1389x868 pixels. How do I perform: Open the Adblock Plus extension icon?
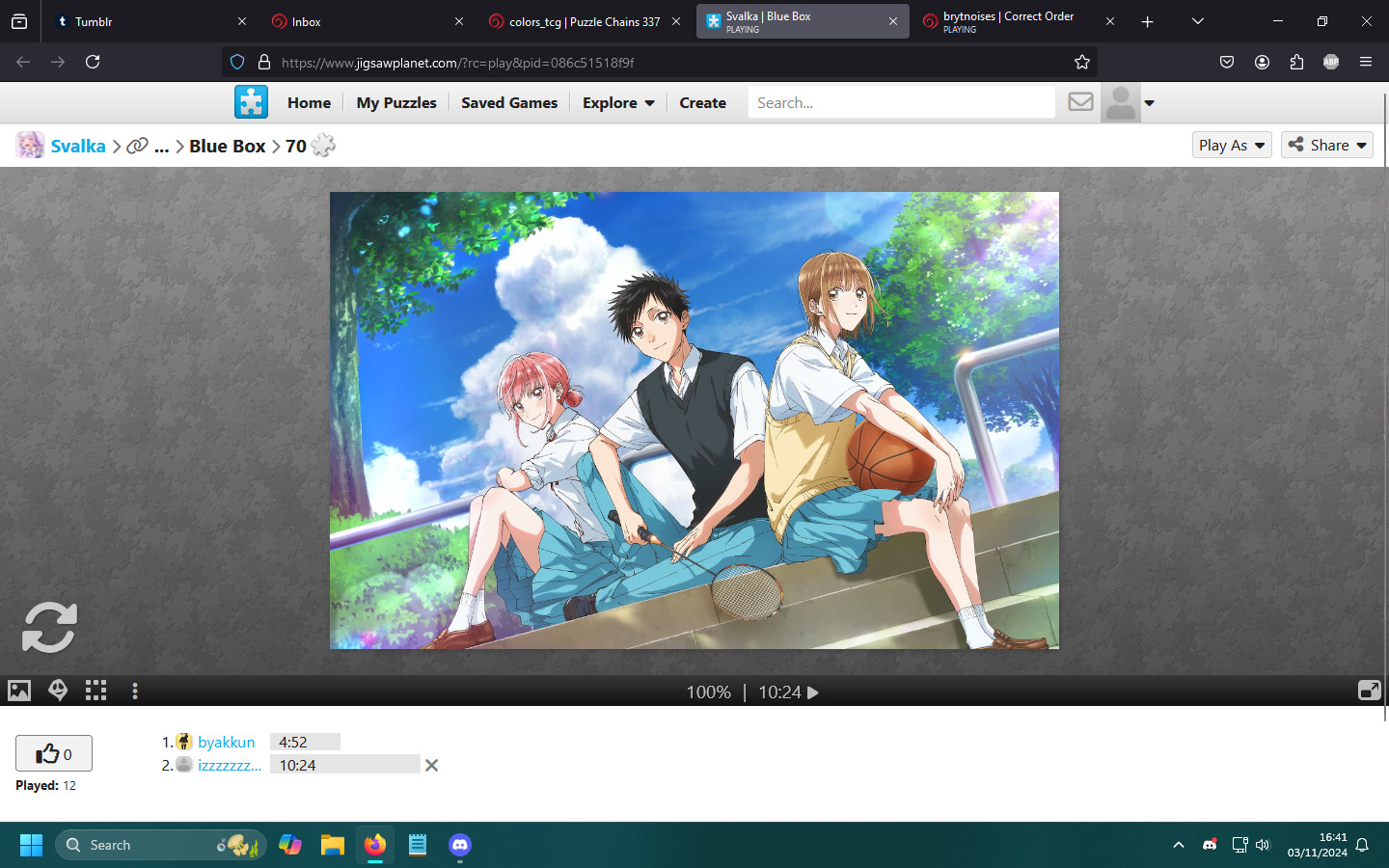point(1331,62)
